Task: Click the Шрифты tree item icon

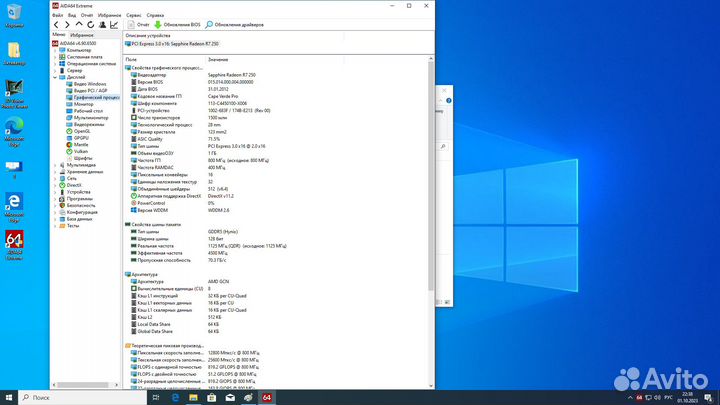Action: (69, 158)
